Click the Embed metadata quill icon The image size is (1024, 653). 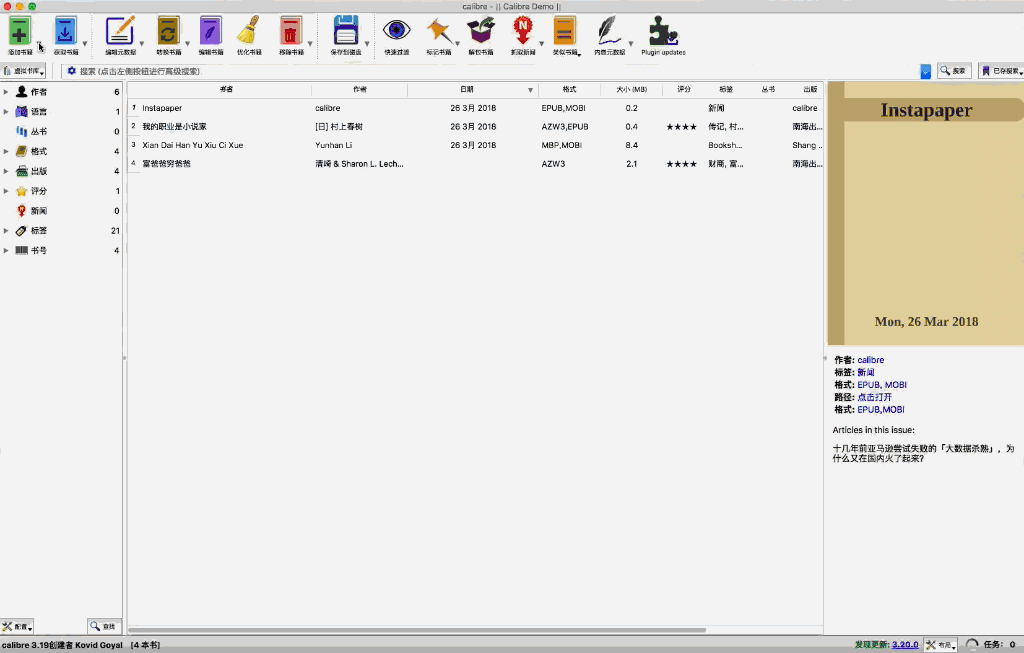click(609, 31)
